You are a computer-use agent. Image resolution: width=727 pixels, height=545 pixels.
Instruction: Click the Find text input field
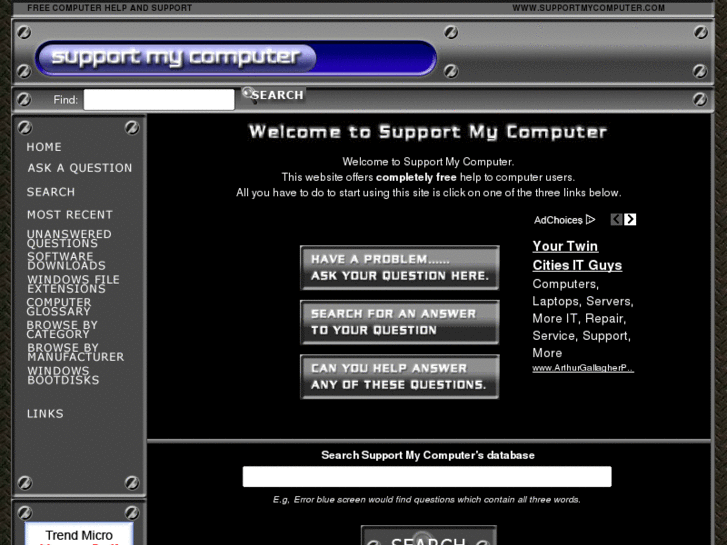(159, 99)
